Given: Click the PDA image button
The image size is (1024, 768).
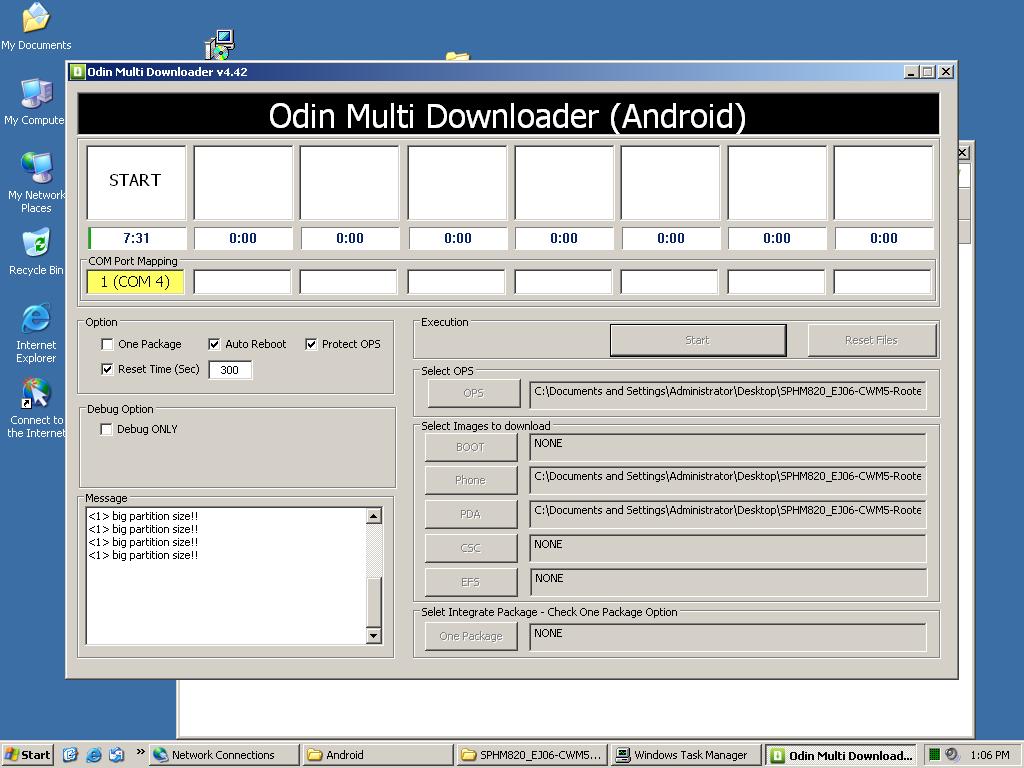Looking at the screenshot, I should coord(470,514).
